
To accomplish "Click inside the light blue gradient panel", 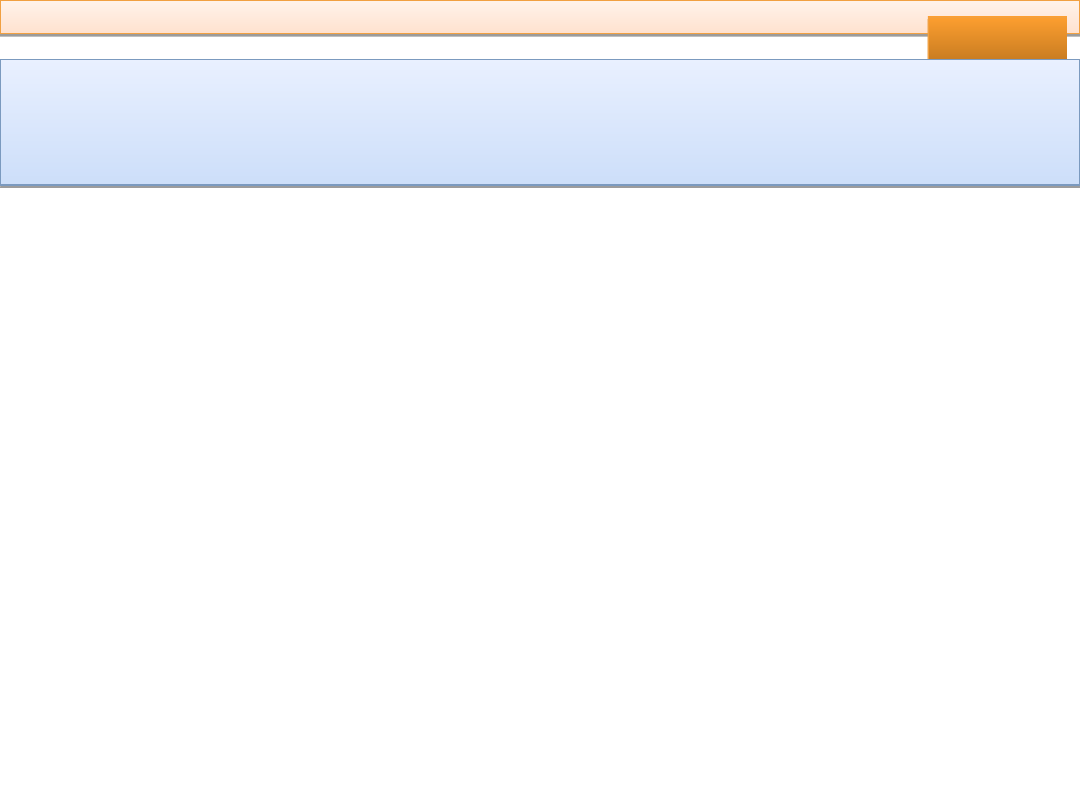I will (539, 122).
